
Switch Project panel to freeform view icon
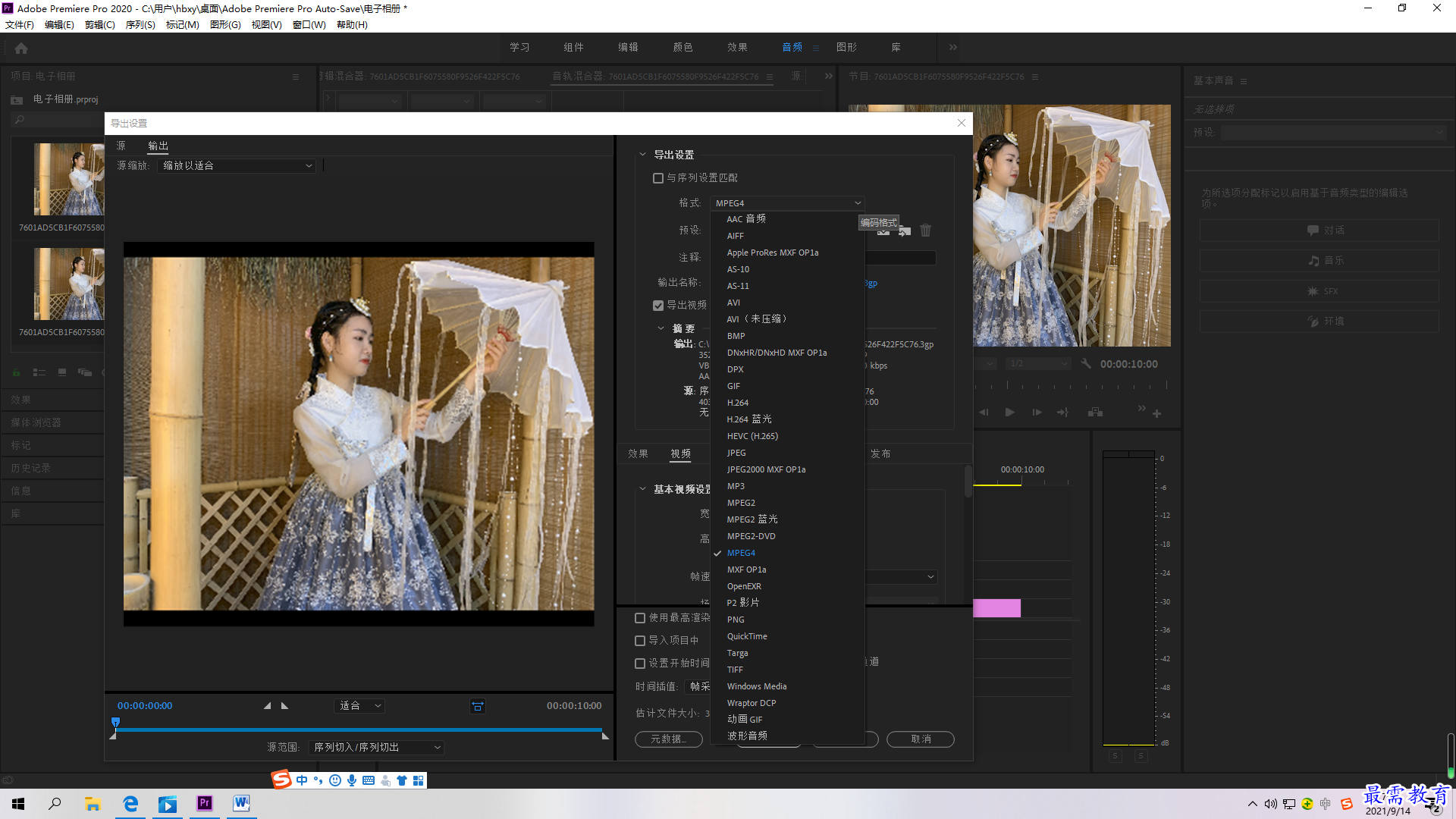(85, 372)
